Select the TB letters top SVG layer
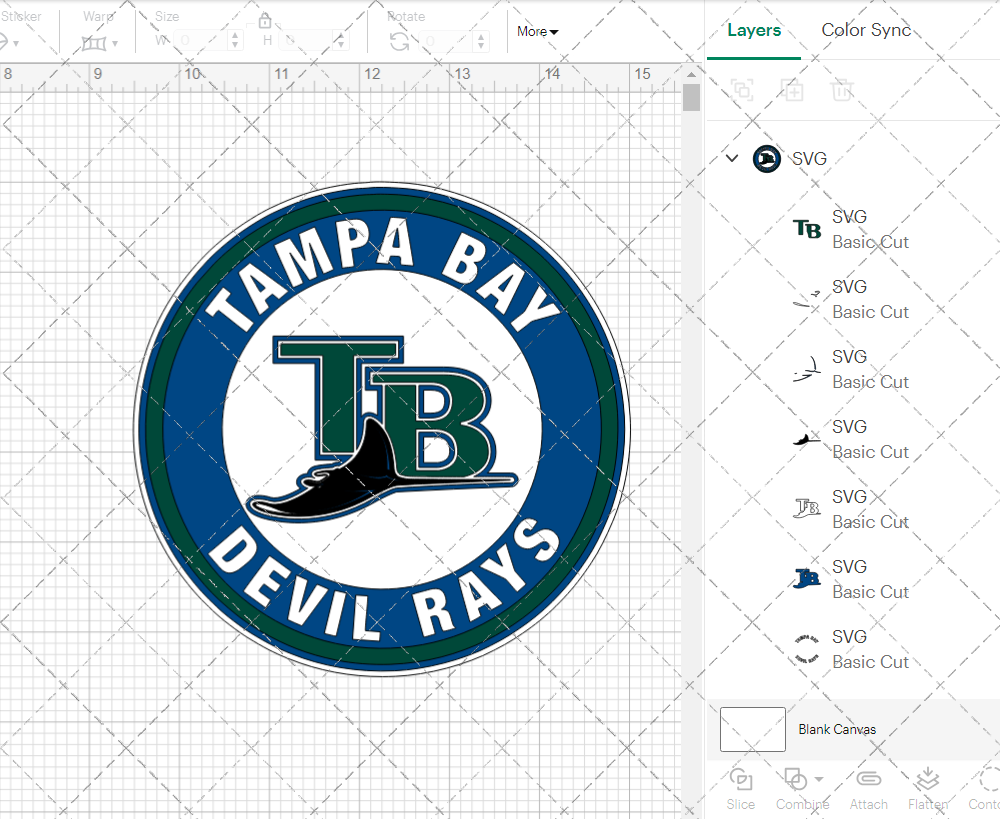Viewport: 1000px width, 819px height. [x=850, y=229]
